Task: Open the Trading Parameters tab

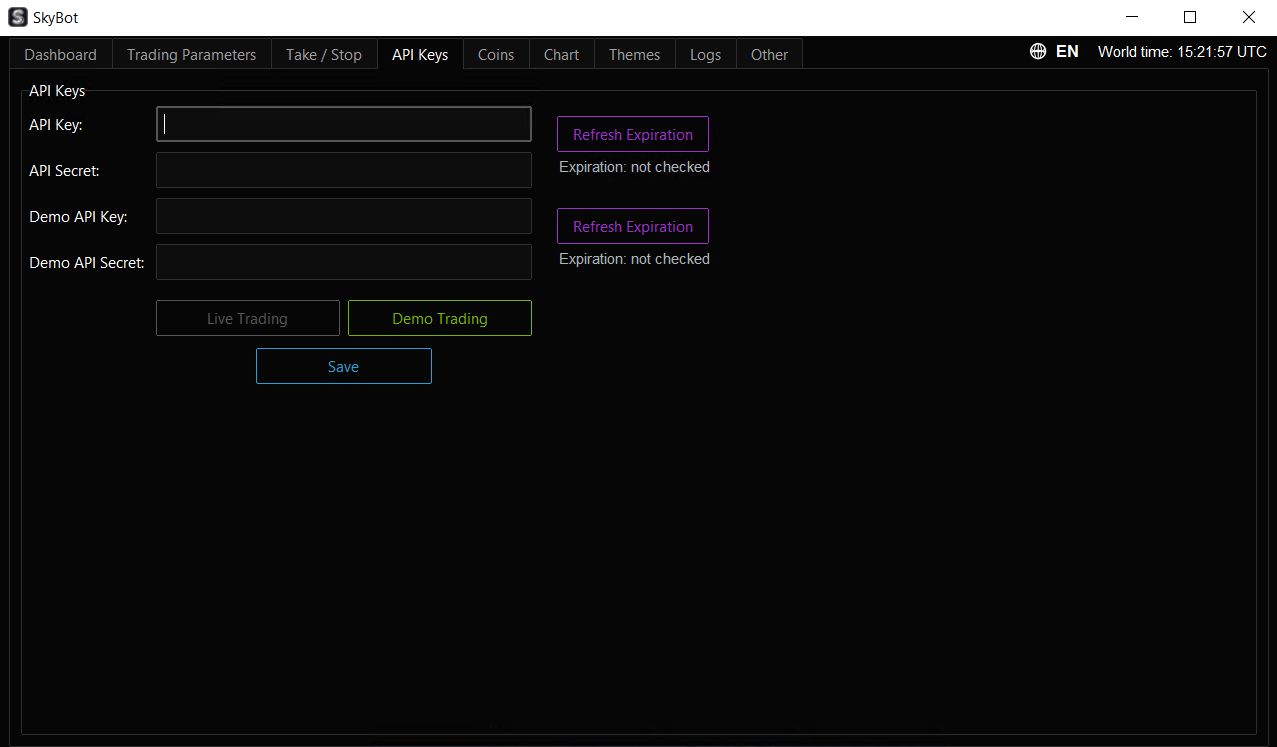Action: pyautogui.click(x=192, y=55)
